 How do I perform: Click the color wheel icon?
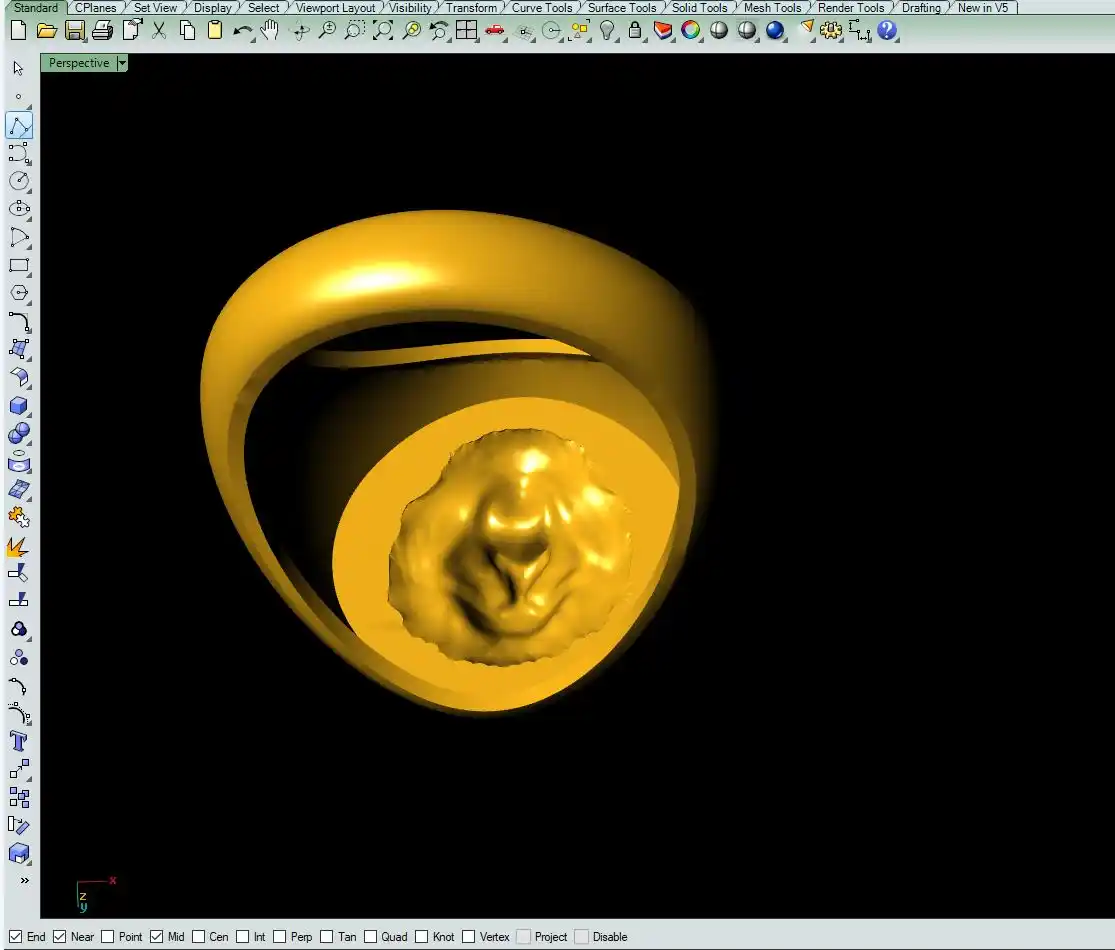point(691,31)
